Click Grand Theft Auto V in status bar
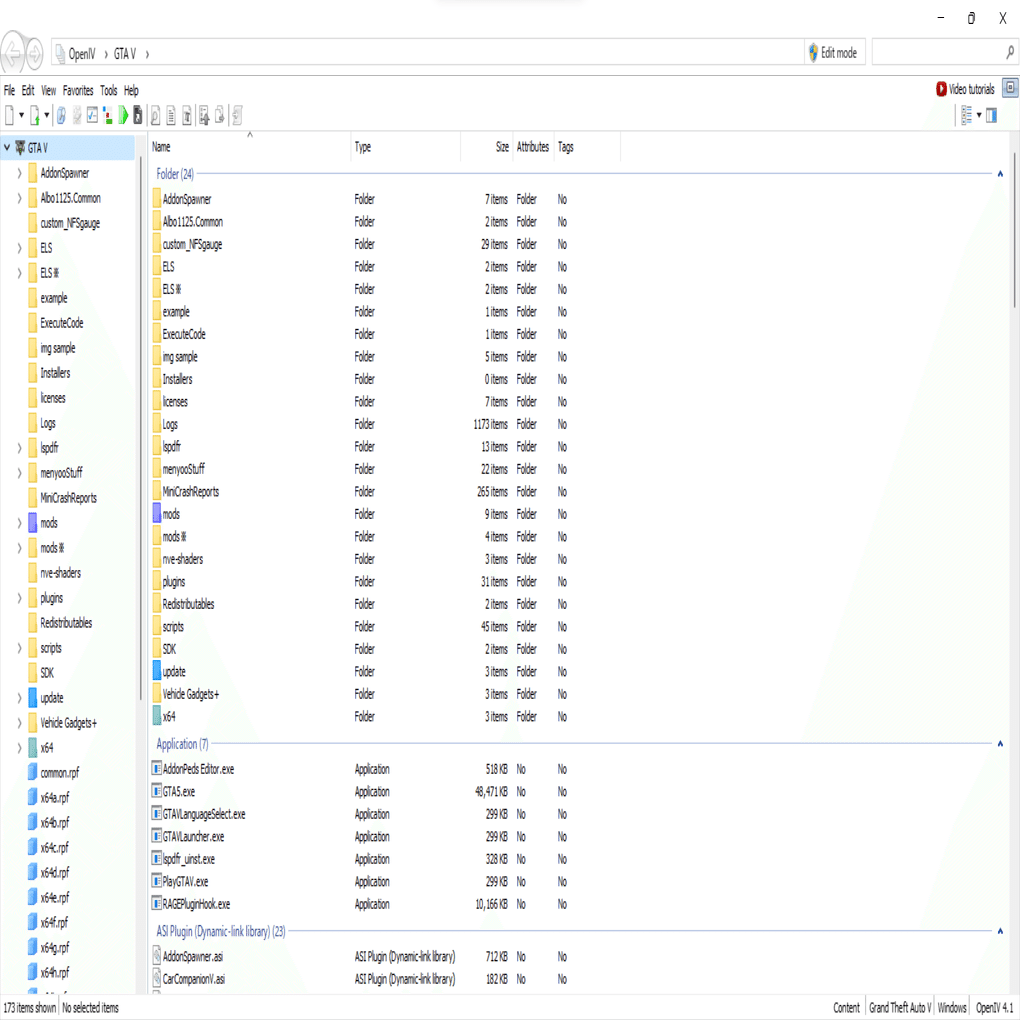Image resolution: width=1020 pixels, height=1020 pixels. [900, 1008]
